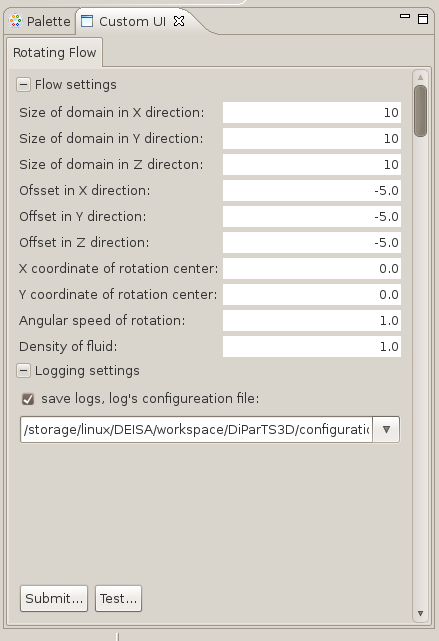Viewport: 439px width, 641px height.
Task: Select the Rotating Flow tab
Action: click(x=54, y=53)
